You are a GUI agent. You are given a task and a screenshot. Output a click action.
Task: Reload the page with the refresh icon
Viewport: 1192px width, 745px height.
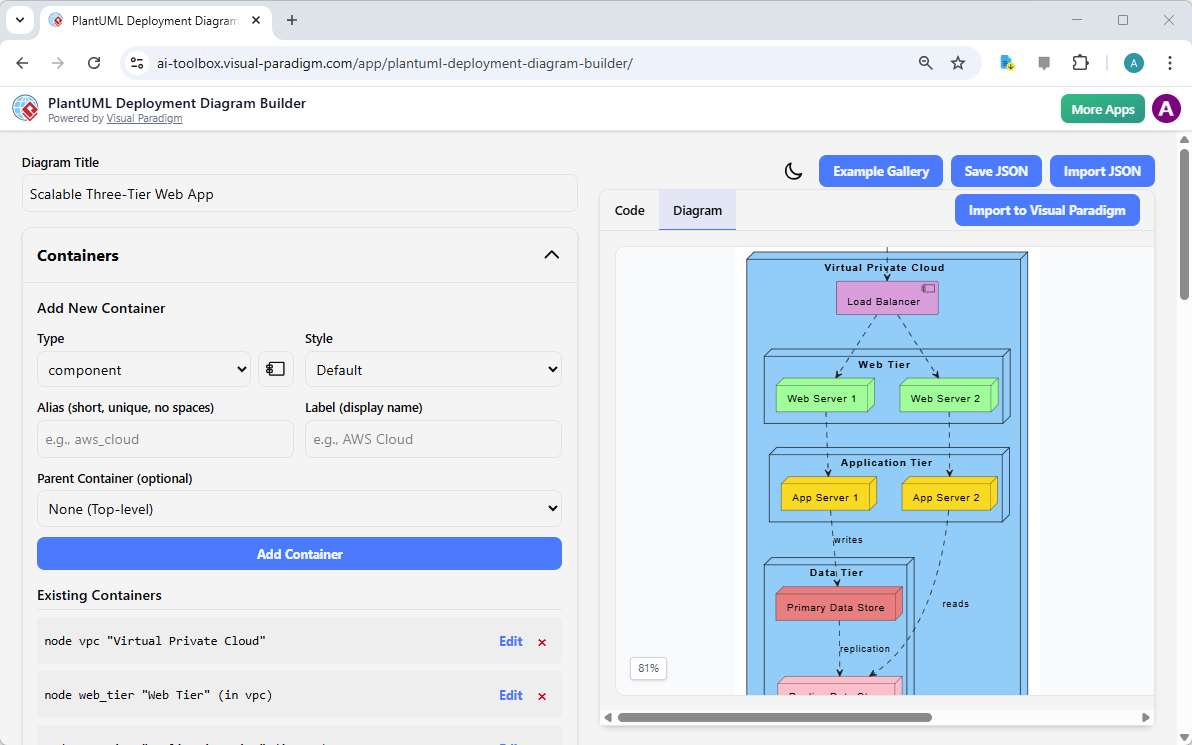click(x=94, y=62)
